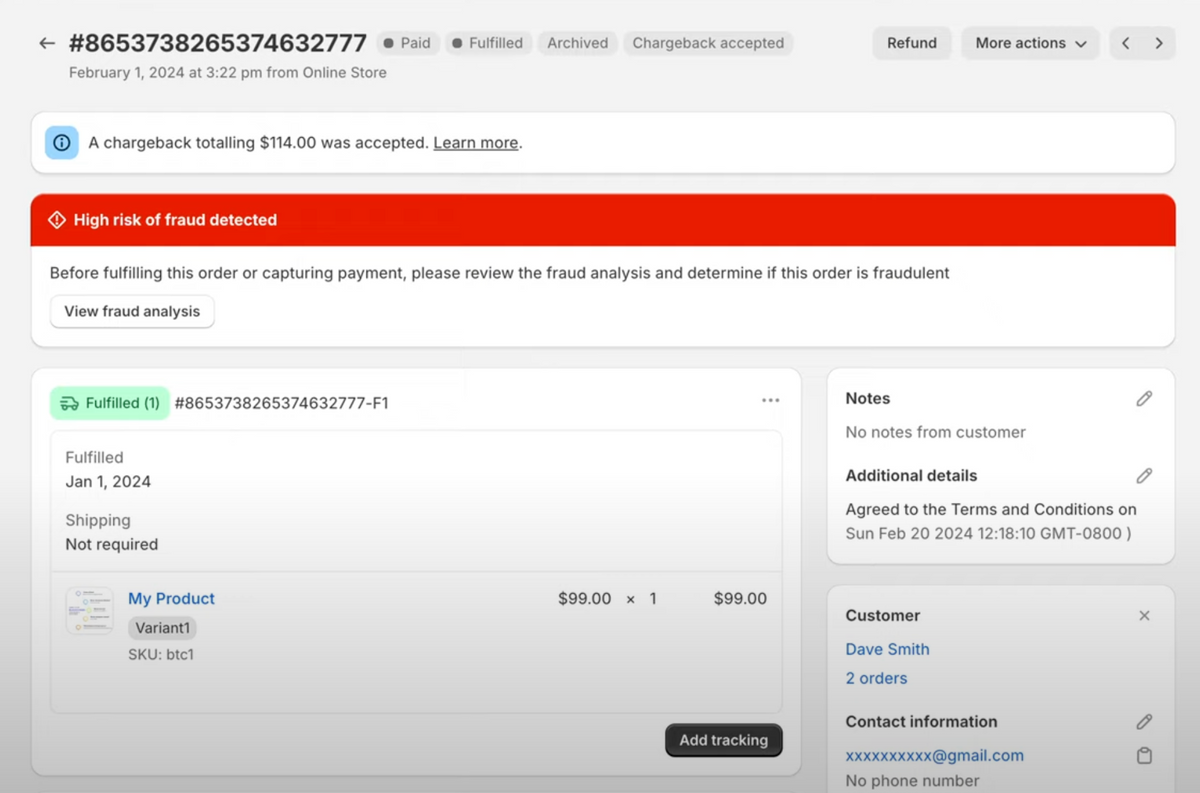Go to next order using right chevron
This screenshot has height=793, width=1200.
(x=1159, y=43)
